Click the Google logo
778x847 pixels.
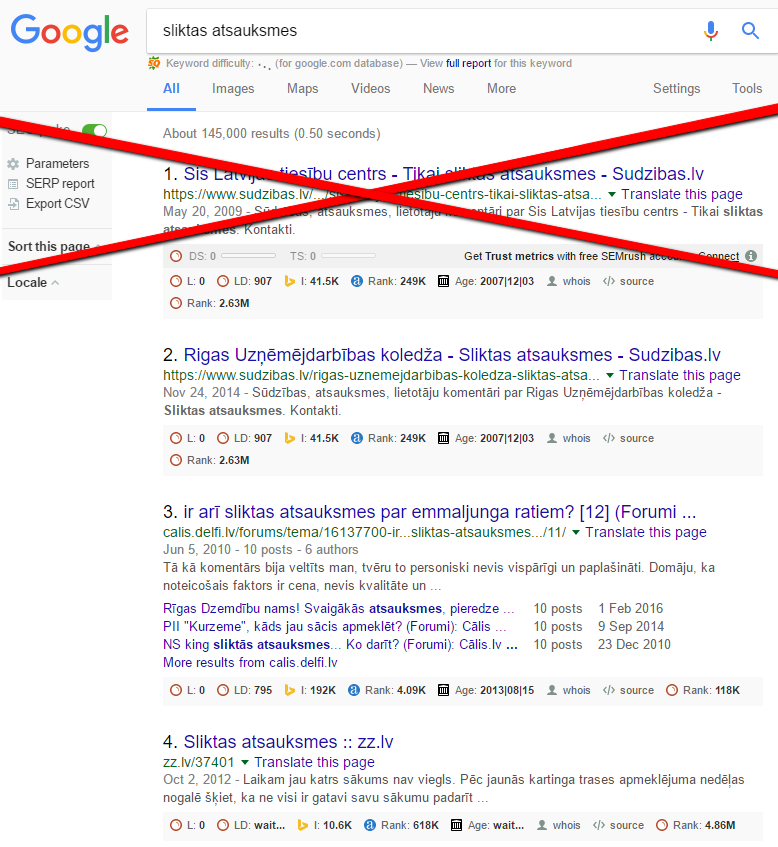(70, 32)
